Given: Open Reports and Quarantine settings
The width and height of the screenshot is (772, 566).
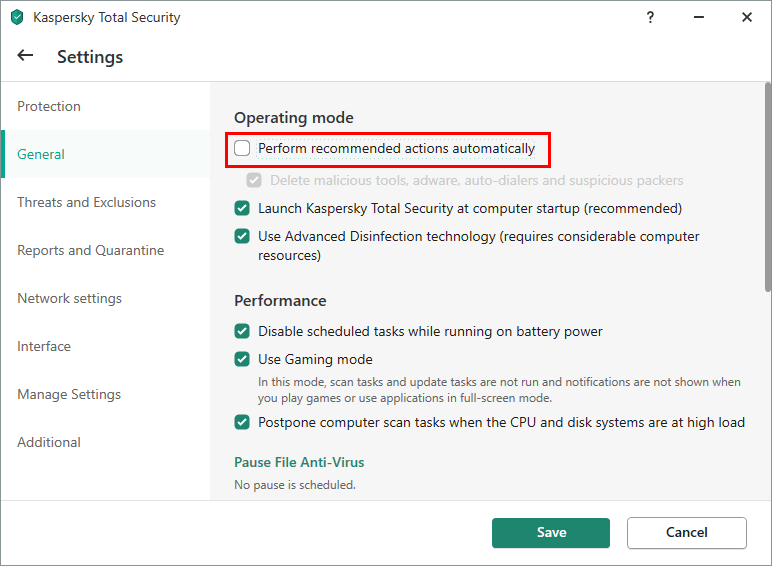Looking at the screenshot, I should (x=91, y=251).
